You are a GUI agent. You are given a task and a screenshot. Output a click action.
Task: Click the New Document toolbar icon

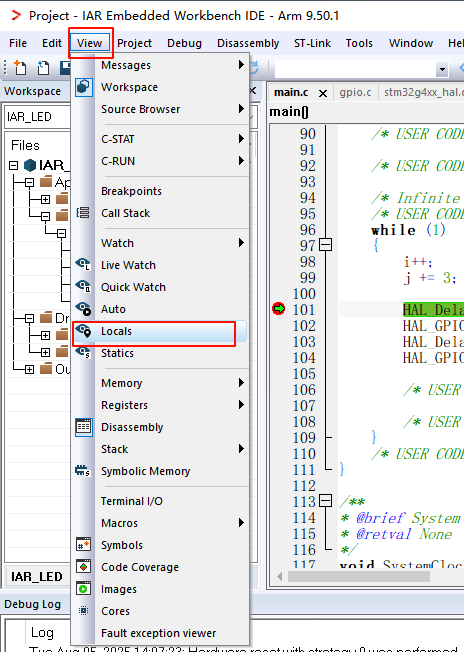pyautogui.click(x=20, y=68)
